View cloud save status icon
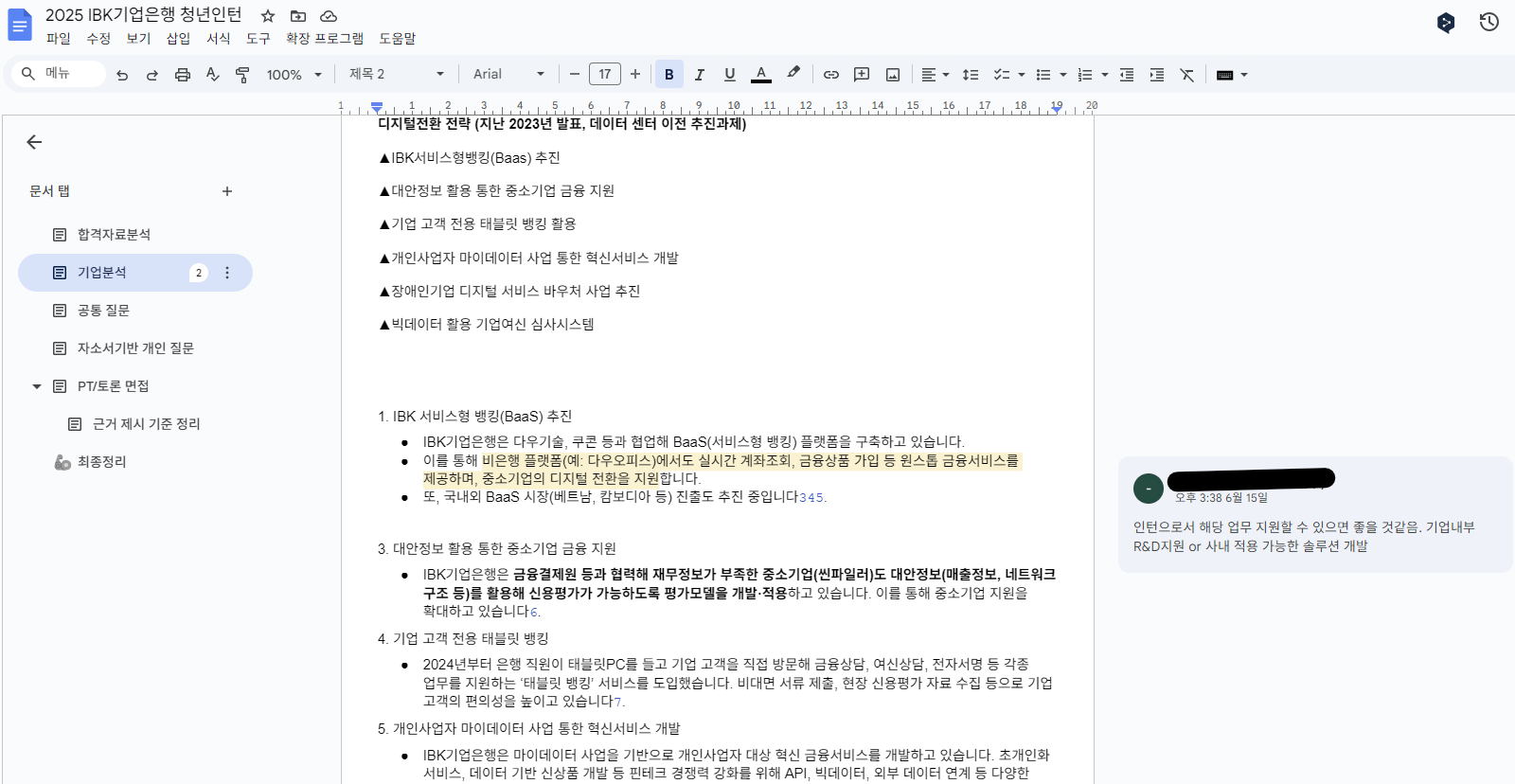 (329, 16)
